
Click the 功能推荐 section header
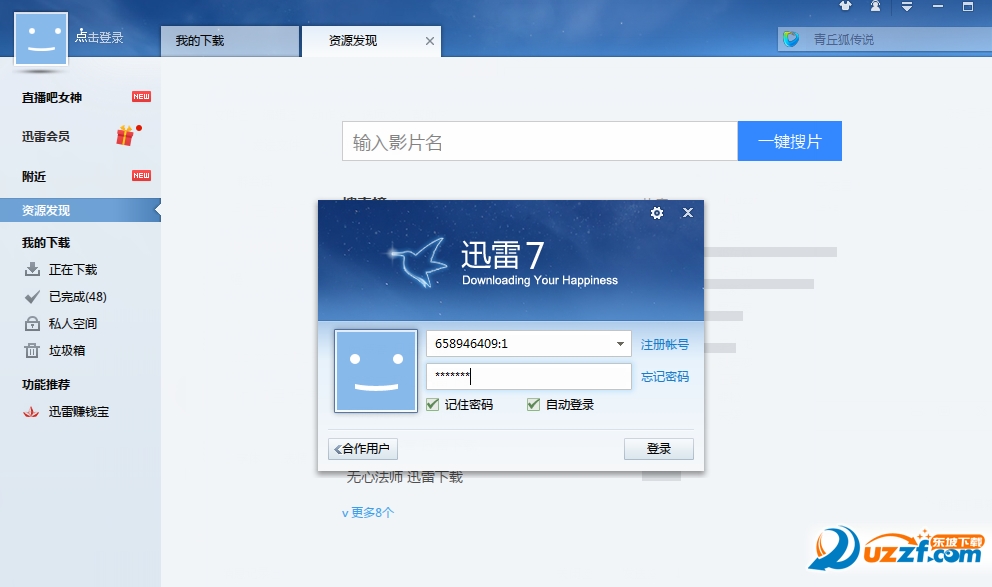click(x=46, y=385)
